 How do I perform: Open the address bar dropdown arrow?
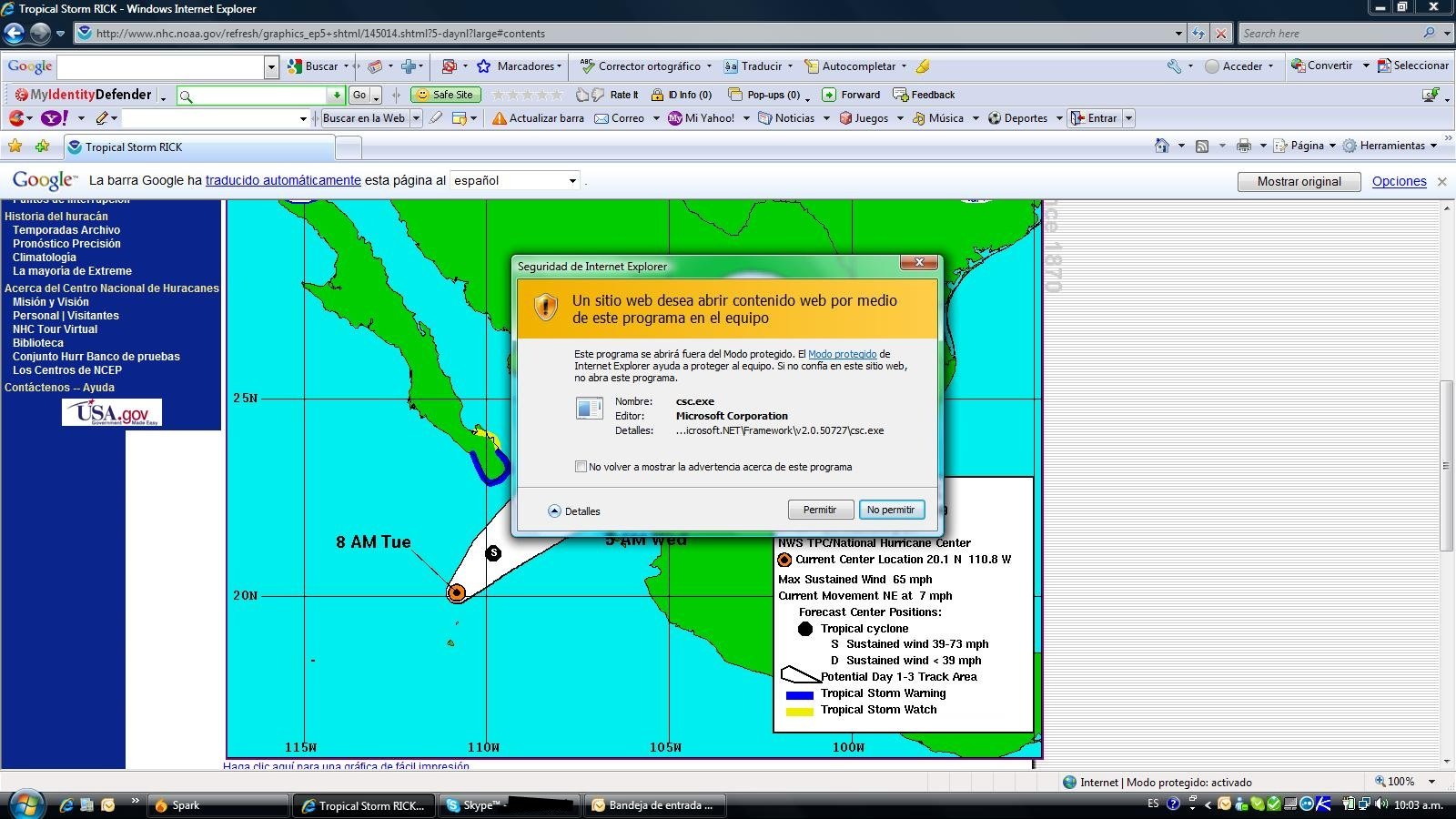point(1178,34)
